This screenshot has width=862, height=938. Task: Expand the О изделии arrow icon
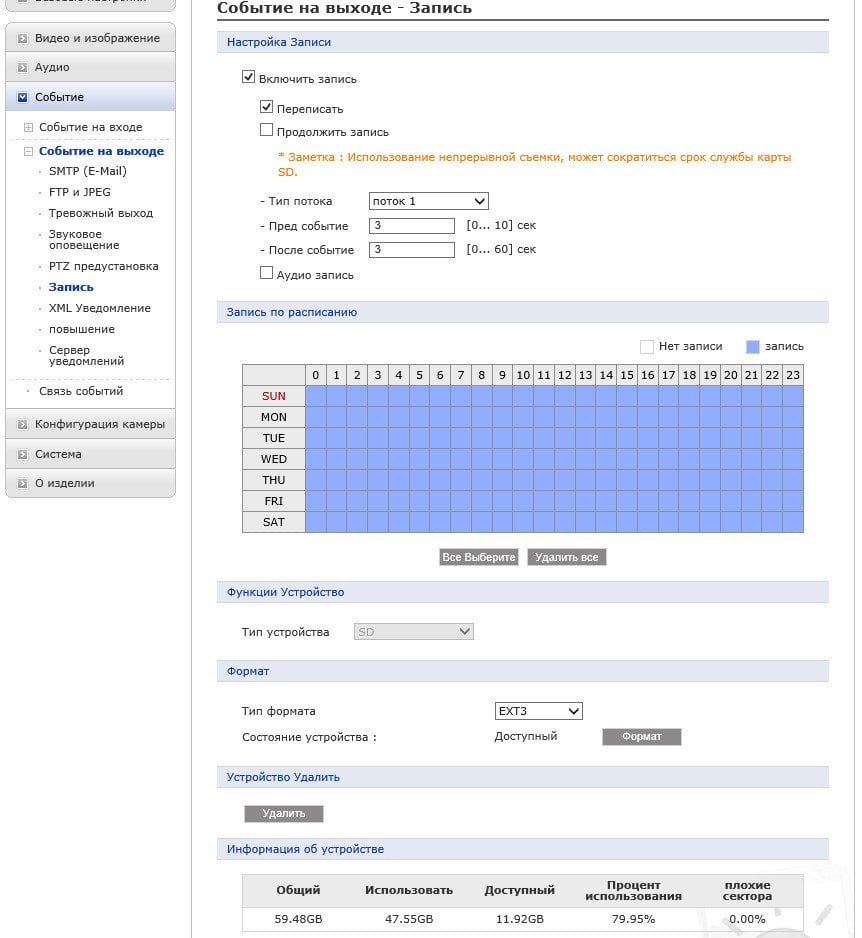point(22,483)
